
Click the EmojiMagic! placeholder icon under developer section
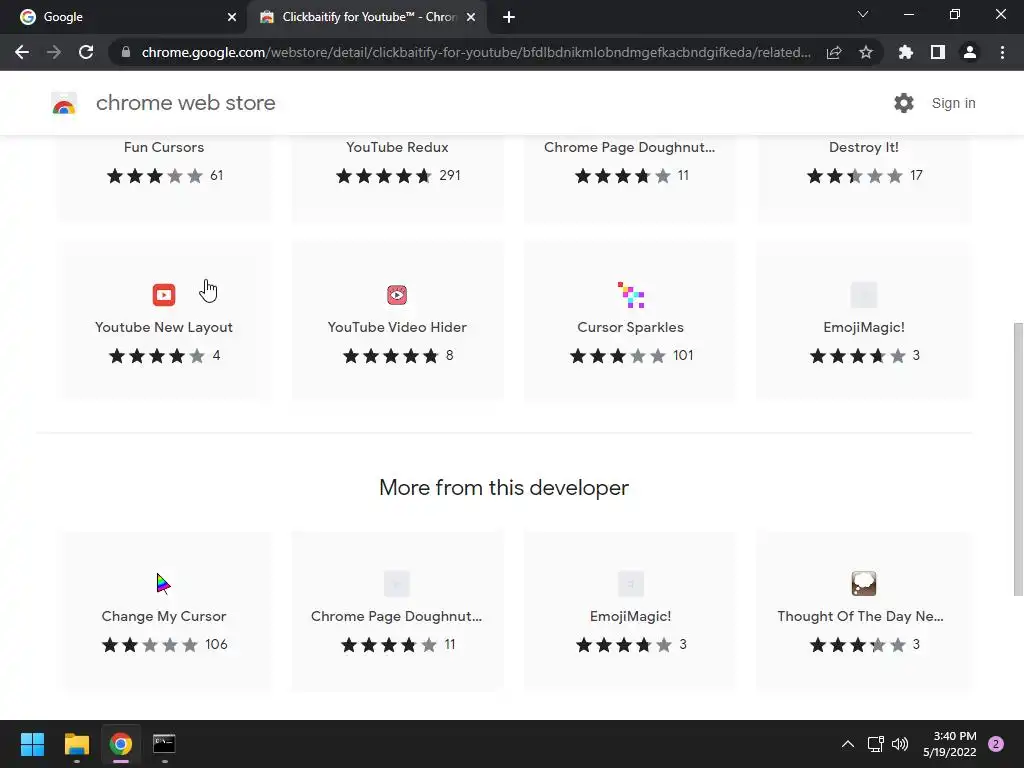[631, 583]
